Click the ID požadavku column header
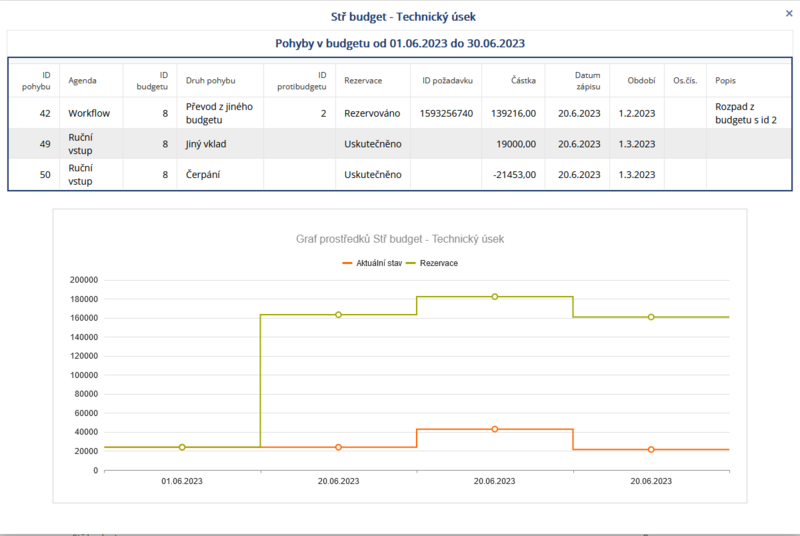The width and height of the screenshot is (800, 536). click(447, 81)
